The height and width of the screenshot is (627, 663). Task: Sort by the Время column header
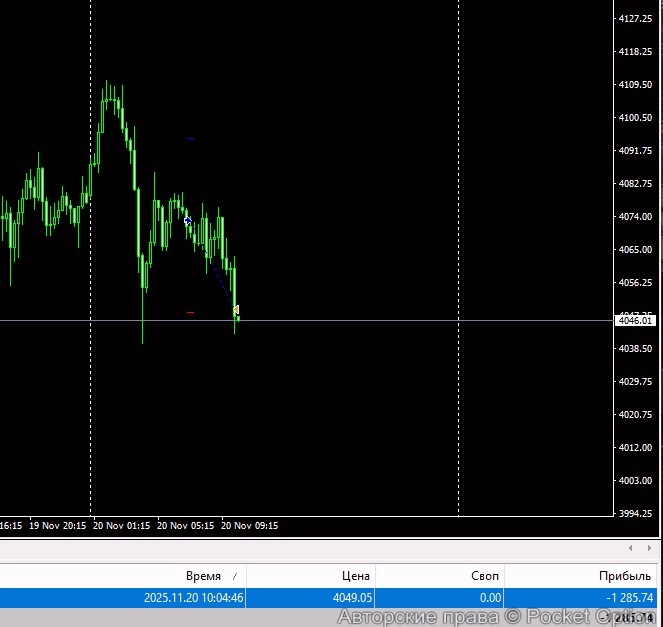[203, 576]
